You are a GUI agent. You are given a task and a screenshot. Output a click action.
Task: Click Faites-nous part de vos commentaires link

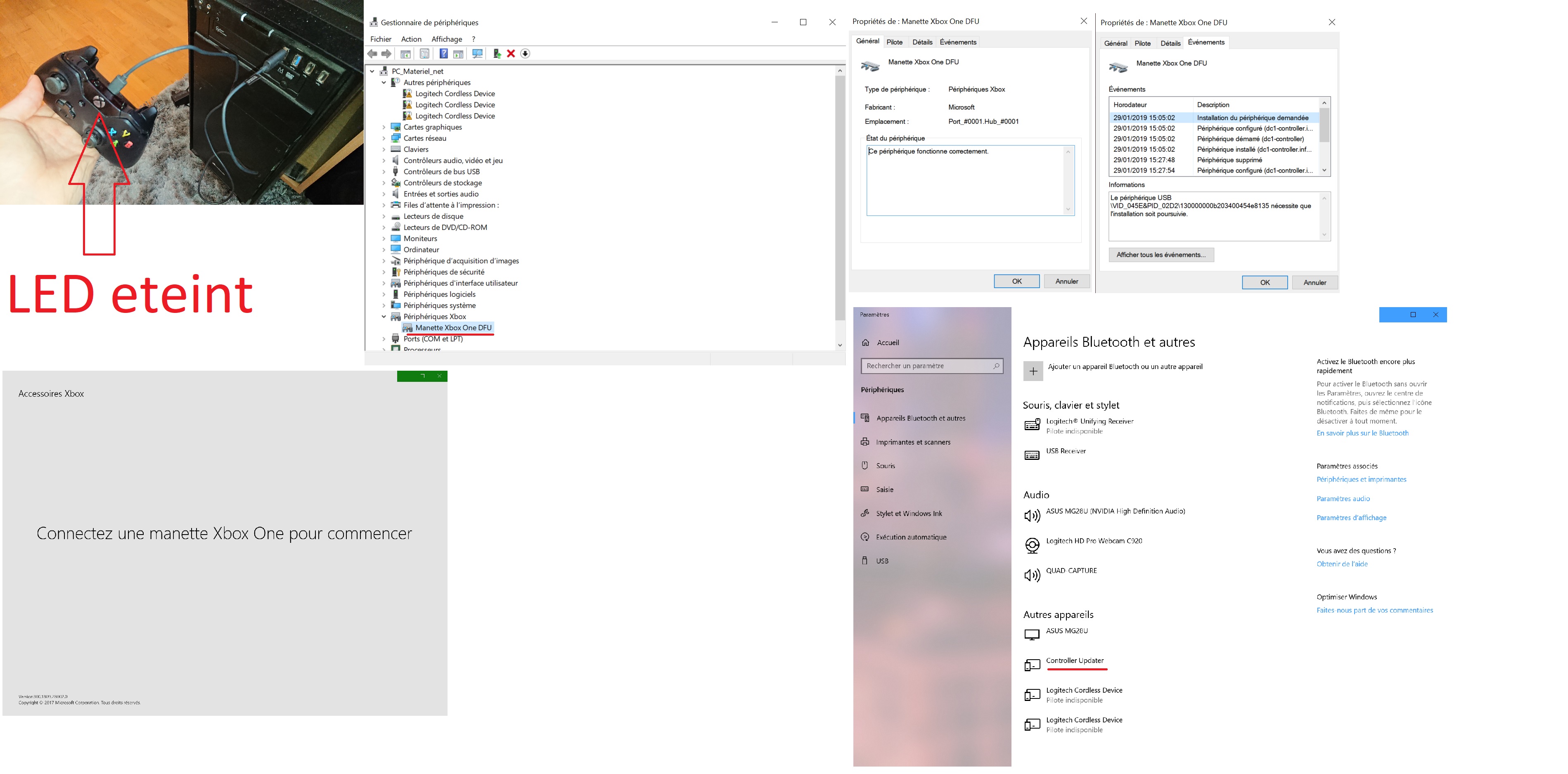(x=1374, y=610)
